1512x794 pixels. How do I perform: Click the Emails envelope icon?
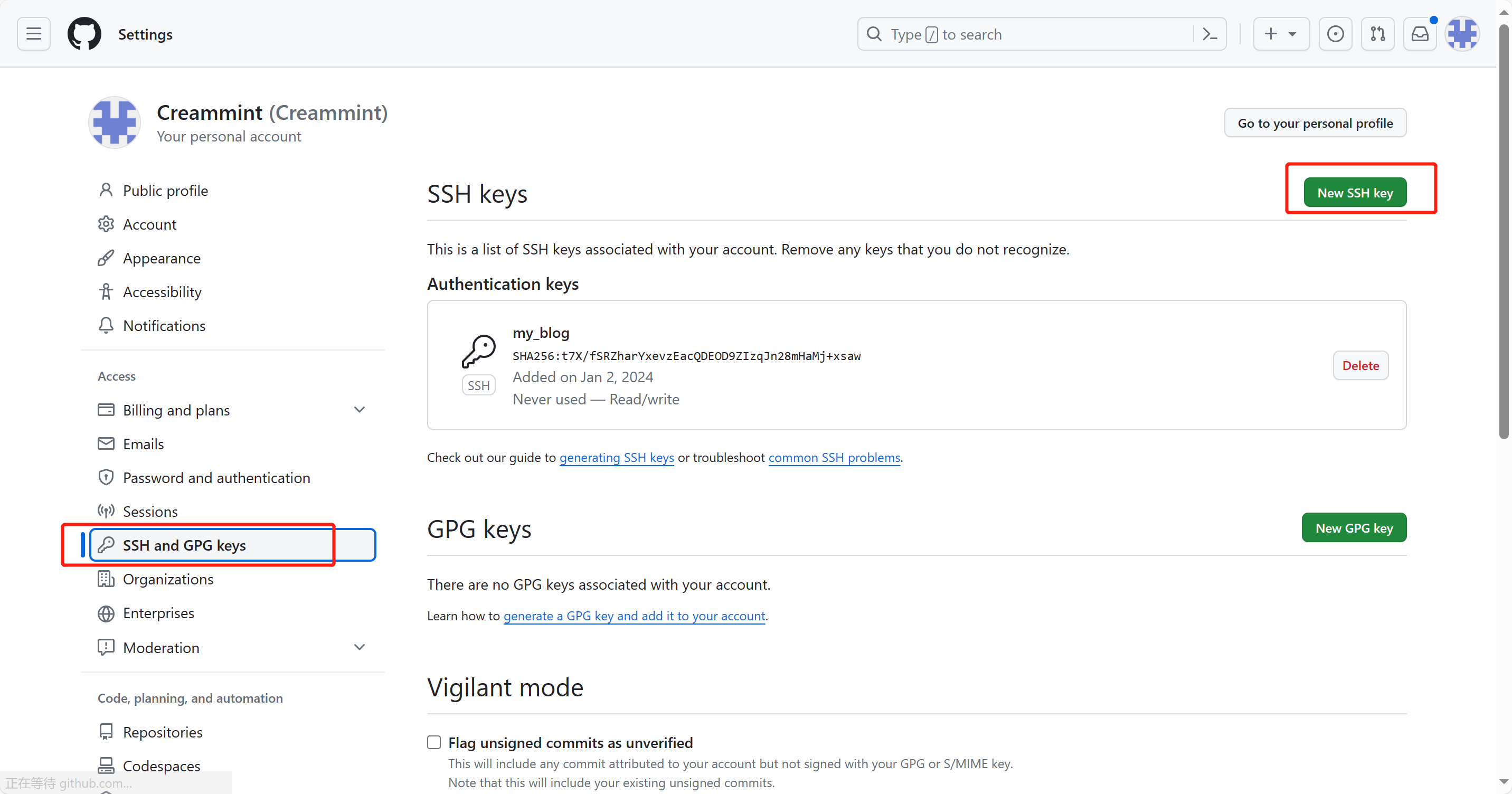tap(106, 443)
